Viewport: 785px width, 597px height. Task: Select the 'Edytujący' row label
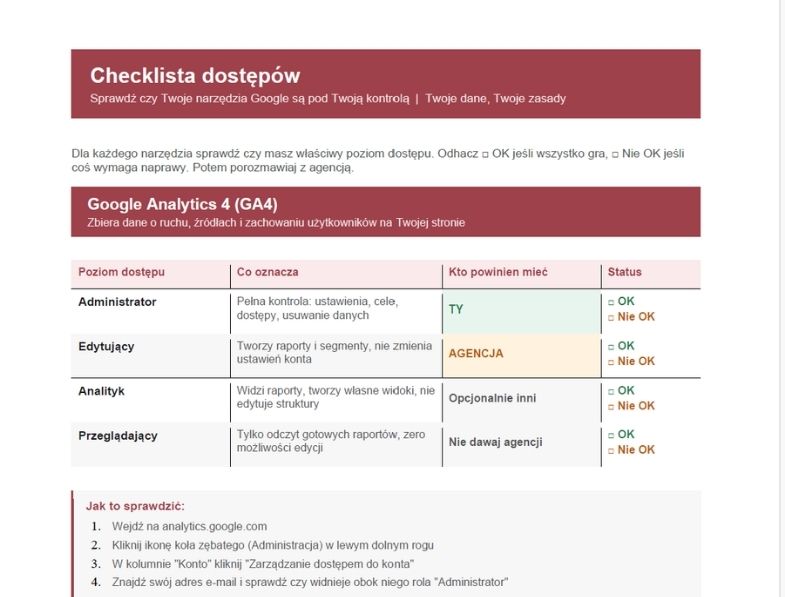[x=106, y=347]
